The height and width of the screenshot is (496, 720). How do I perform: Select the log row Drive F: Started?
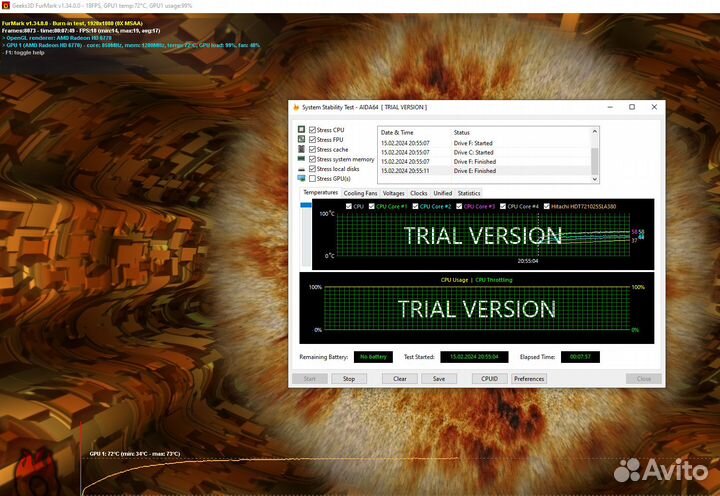tap(484, 143)
